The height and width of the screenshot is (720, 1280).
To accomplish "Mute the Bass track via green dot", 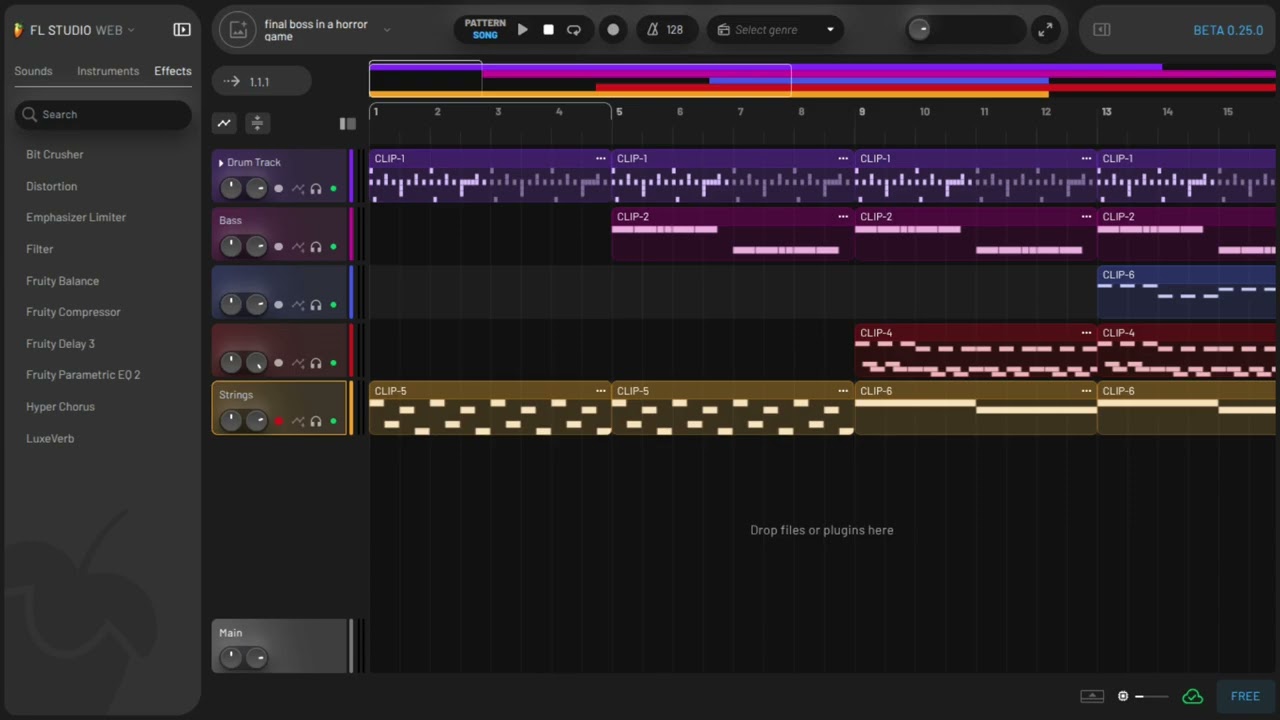I will pyautogui.click(x=333, y=247).
